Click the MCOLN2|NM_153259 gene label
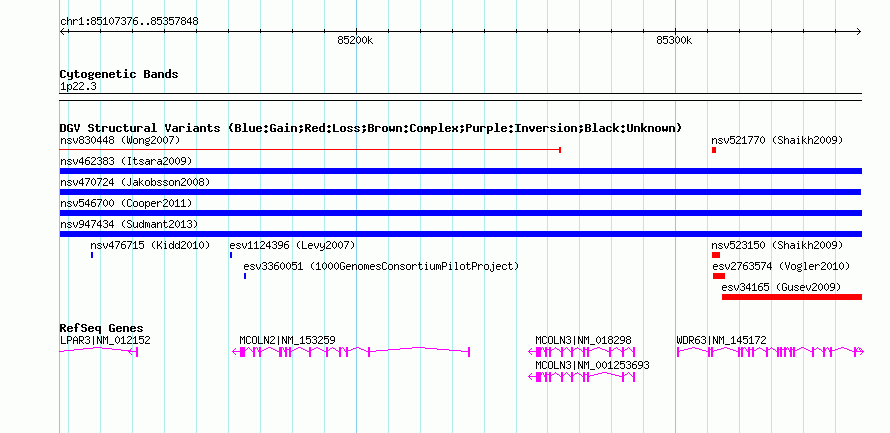The image size is (890, 433). [x=287, y=340]
